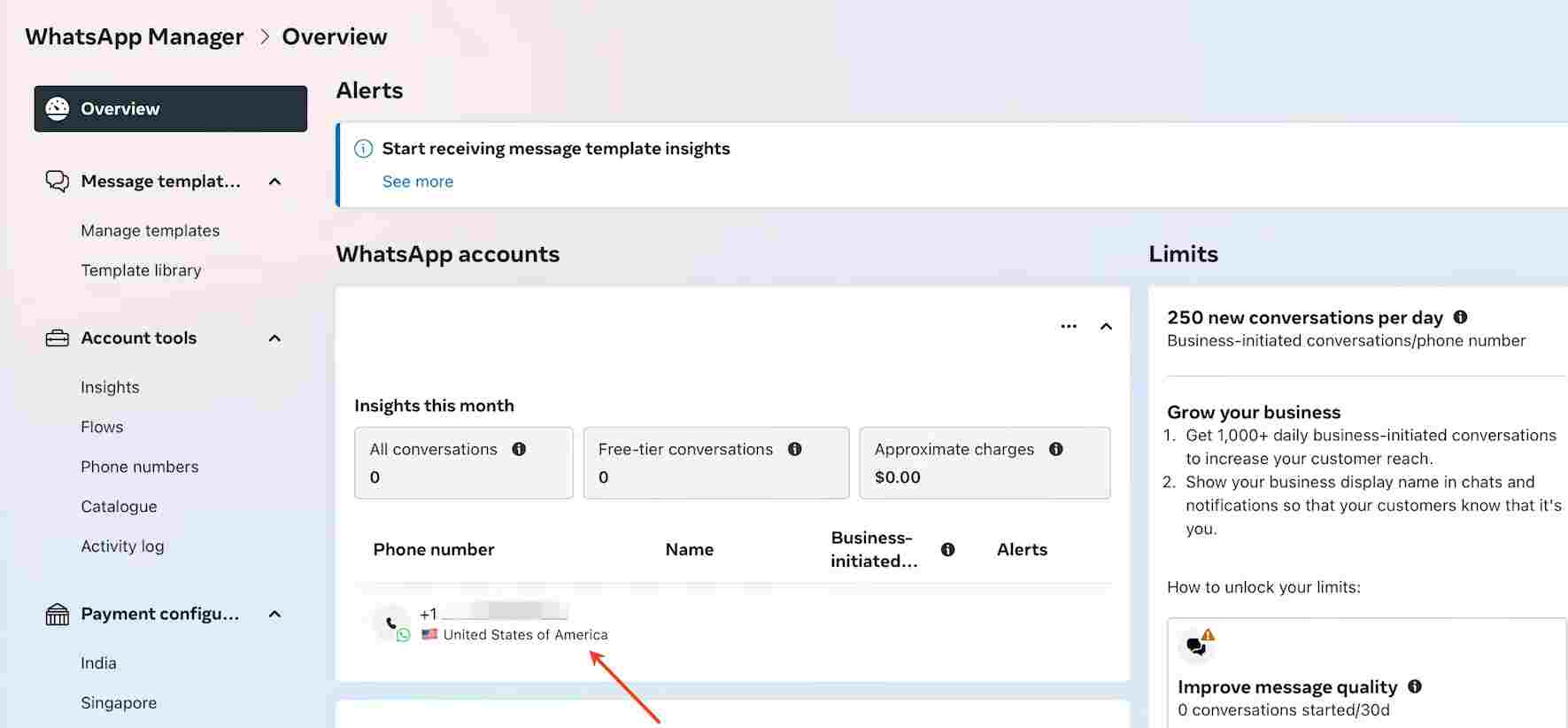
Task: Open the United States phone number row
Action: [x=733, y=624]
